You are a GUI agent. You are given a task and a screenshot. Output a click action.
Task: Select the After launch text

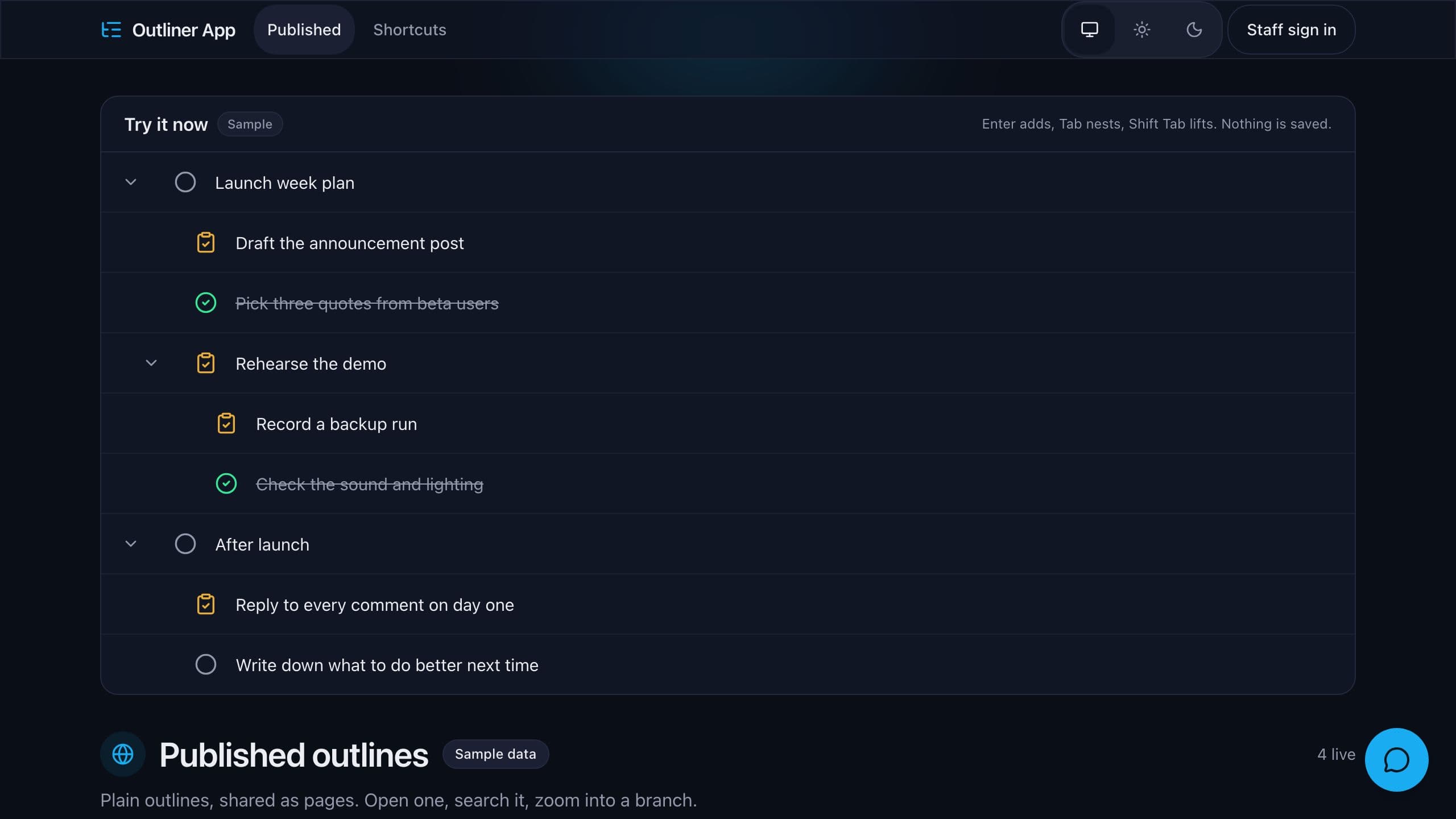(x=262, y=545)
